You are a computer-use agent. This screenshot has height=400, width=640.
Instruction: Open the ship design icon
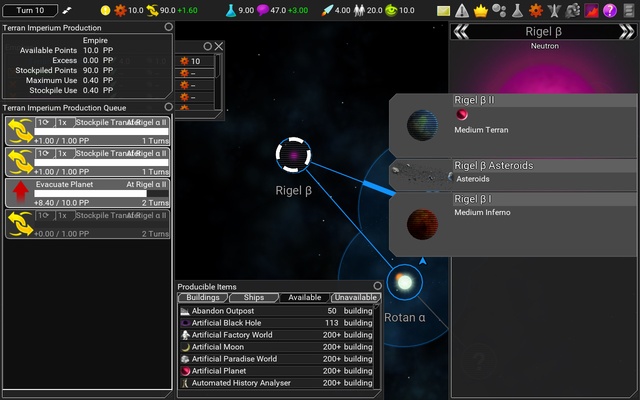pyautogui.click(x=554, y=11)
